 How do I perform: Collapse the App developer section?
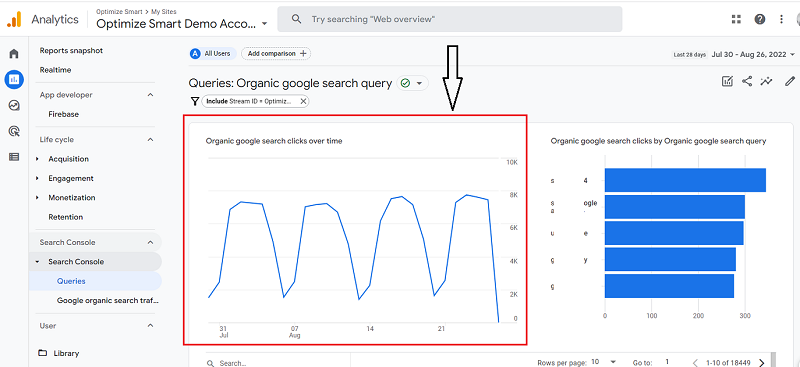150,95
